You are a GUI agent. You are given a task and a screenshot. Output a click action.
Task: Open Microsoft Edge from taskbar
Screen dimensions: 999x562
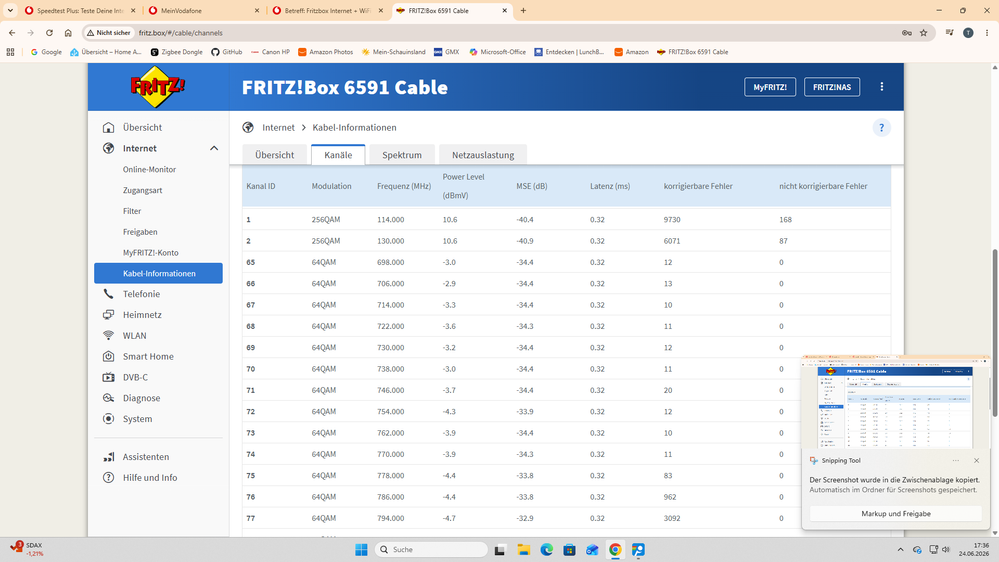(547, 549)
